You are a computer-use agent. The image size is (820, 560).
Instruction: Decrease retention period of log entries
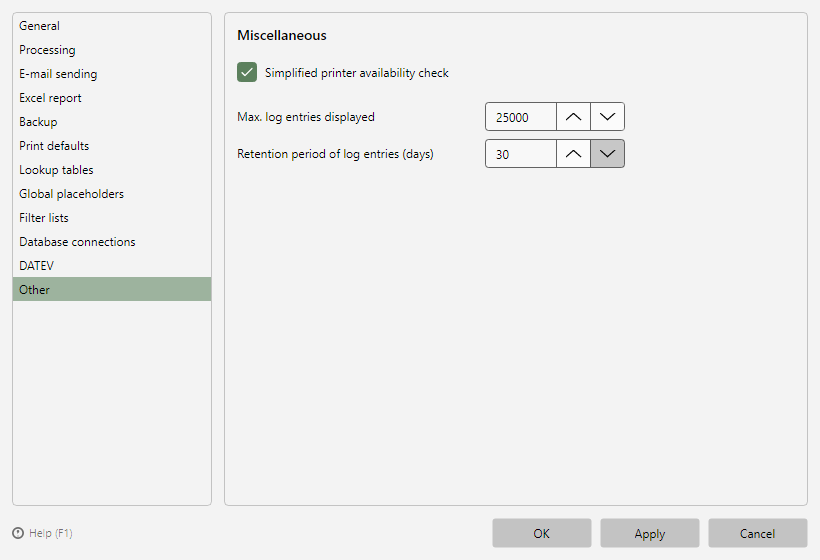(x=607, y=154)
